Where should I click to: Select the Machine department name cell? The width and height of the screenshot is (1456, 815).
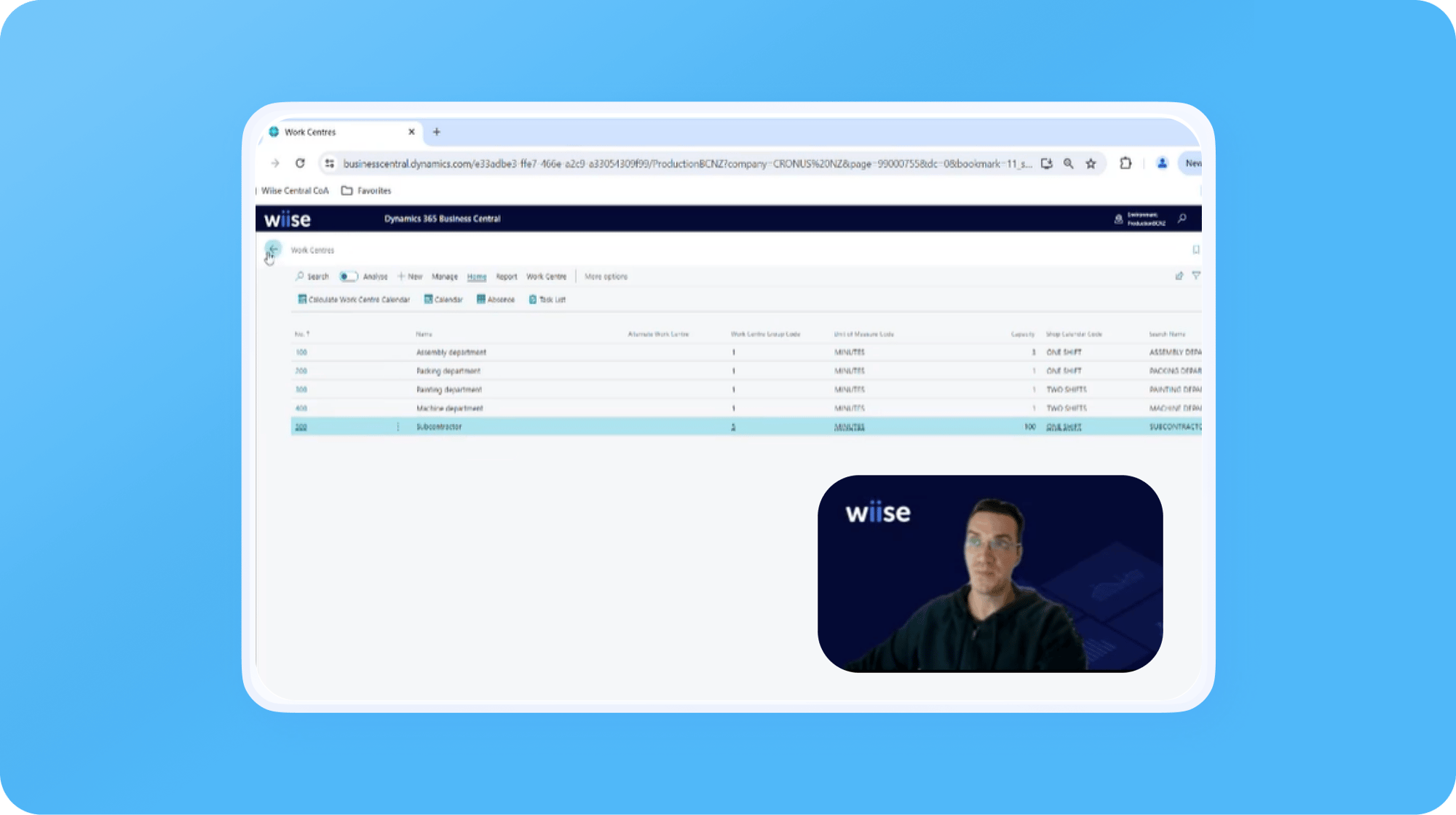point(450,409)
